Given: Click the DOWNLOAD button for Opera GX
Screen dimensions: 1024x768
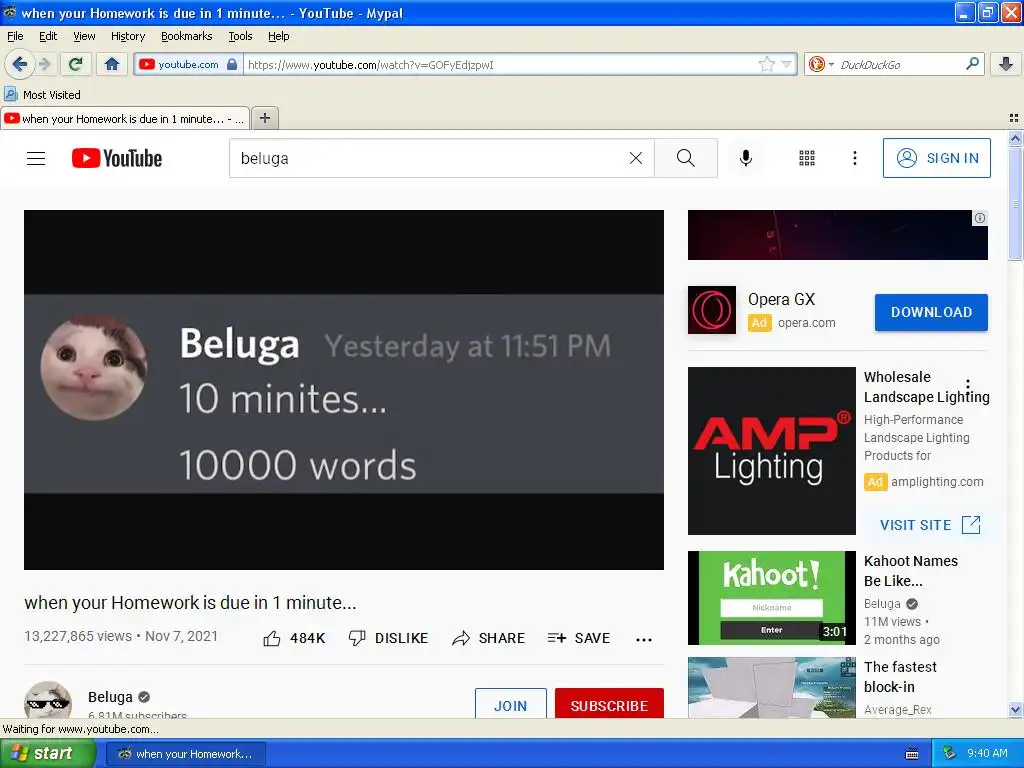Looking at the screenshot, I should (931, 312).
